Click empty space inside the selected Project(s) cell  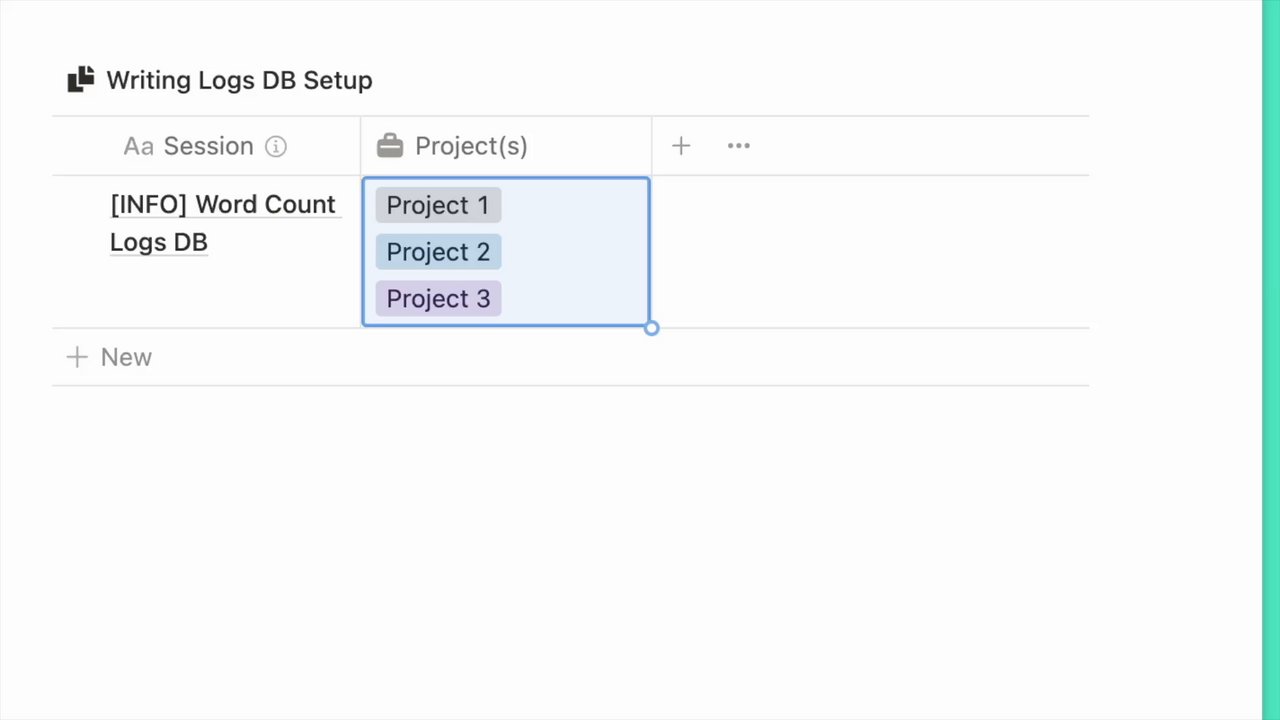point(580,252)
